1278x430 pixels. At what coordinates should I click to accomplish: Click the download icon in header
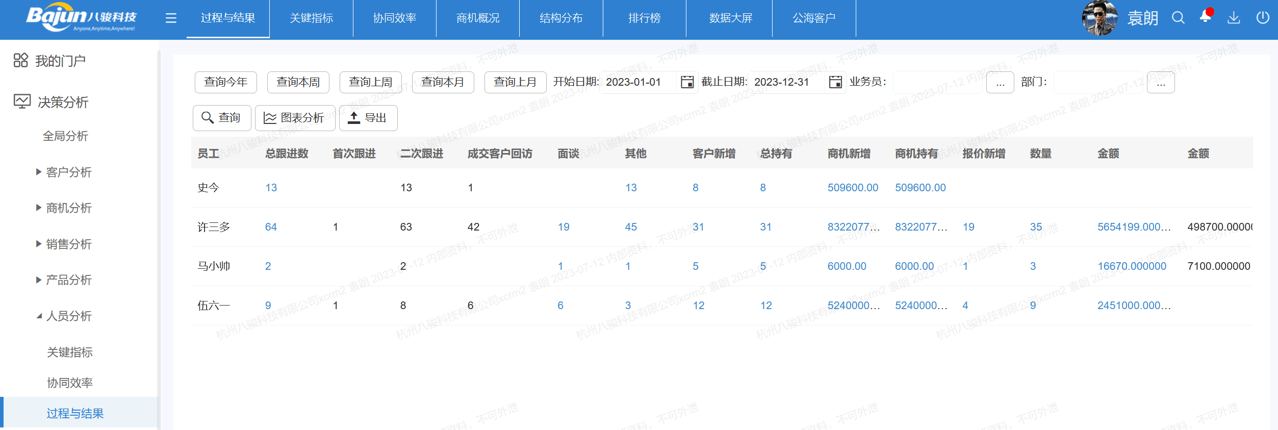tap(1233, 18)
